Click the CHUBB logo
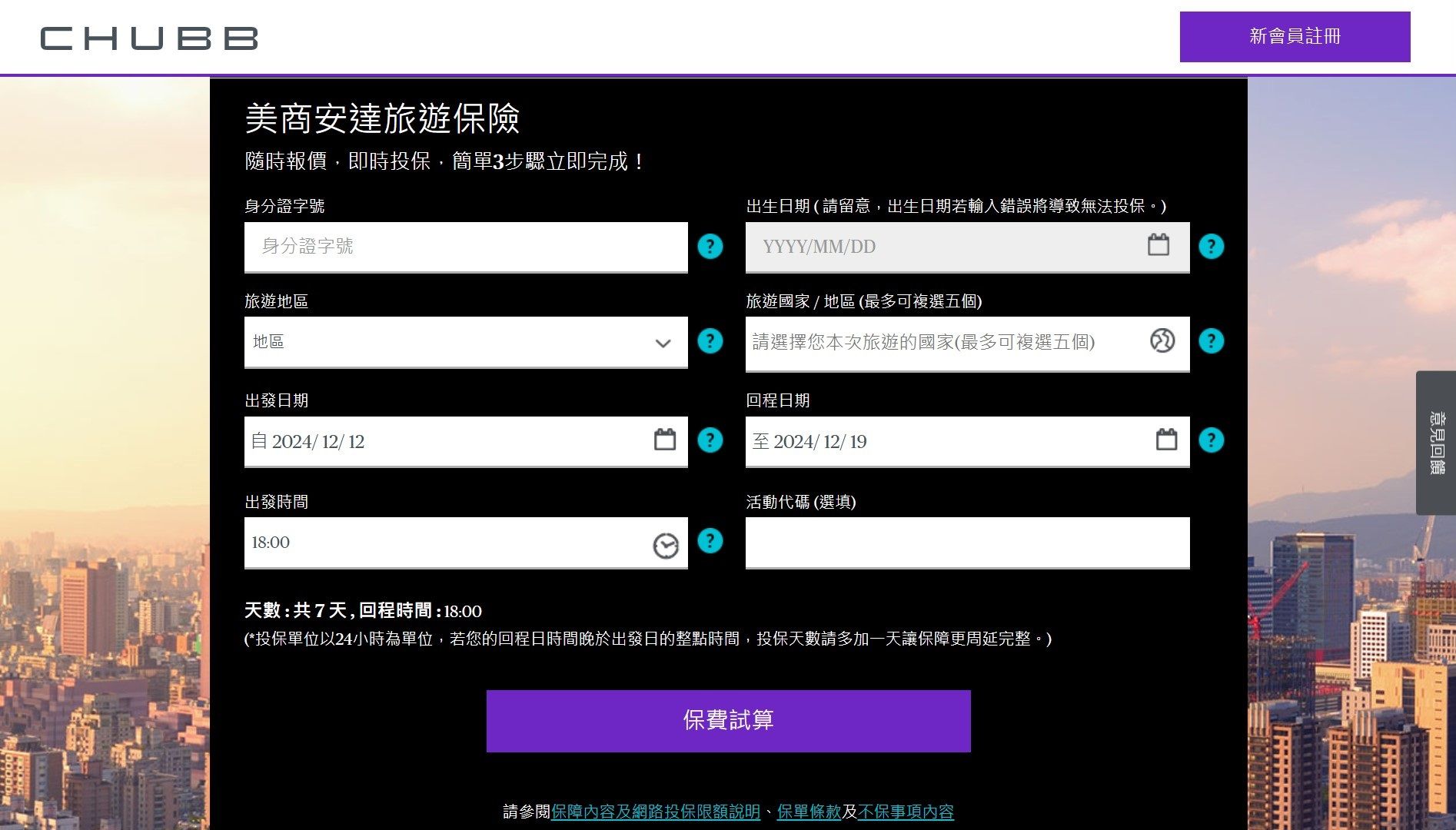The image size is (1456, 830). click(x=149, y=38)
